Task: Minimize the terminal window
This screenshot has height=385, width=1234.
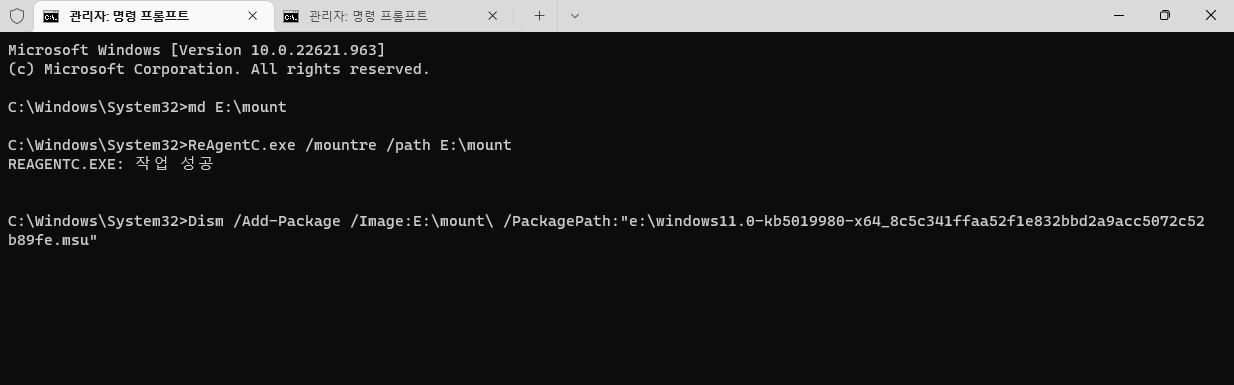Action: click(1118, 15)
